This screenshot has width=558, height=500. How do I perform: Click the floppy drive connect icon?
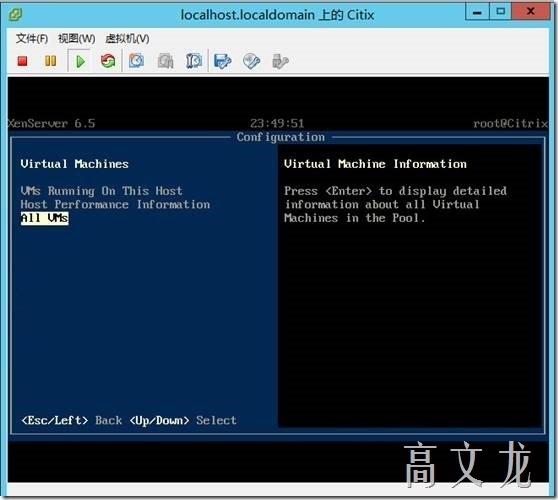coord(223,61)
